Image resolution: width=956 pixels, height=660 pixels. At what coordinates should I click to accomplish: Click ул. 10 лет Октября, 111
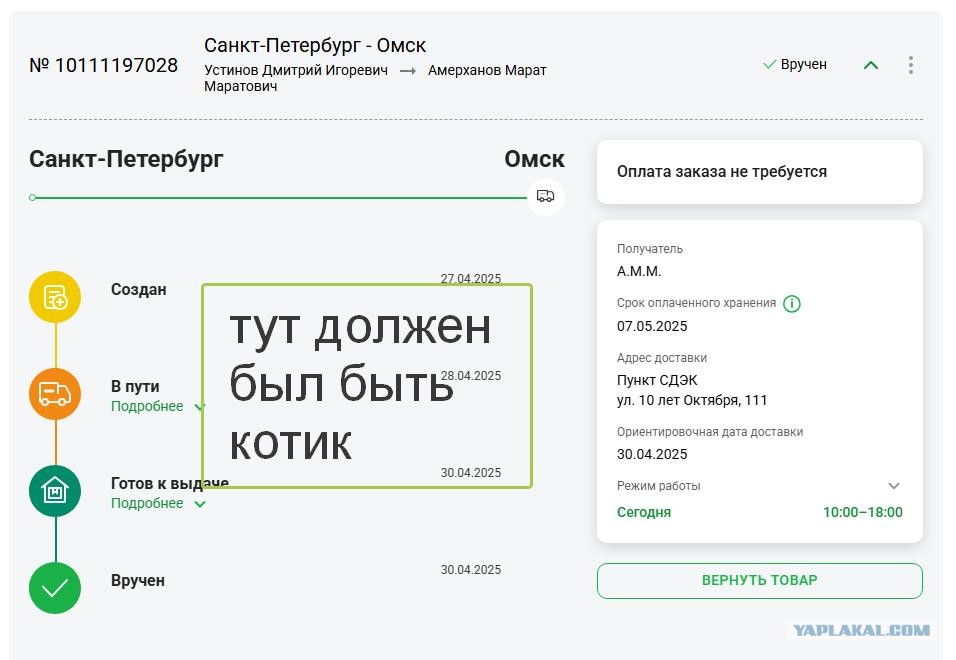coord(692,400)
